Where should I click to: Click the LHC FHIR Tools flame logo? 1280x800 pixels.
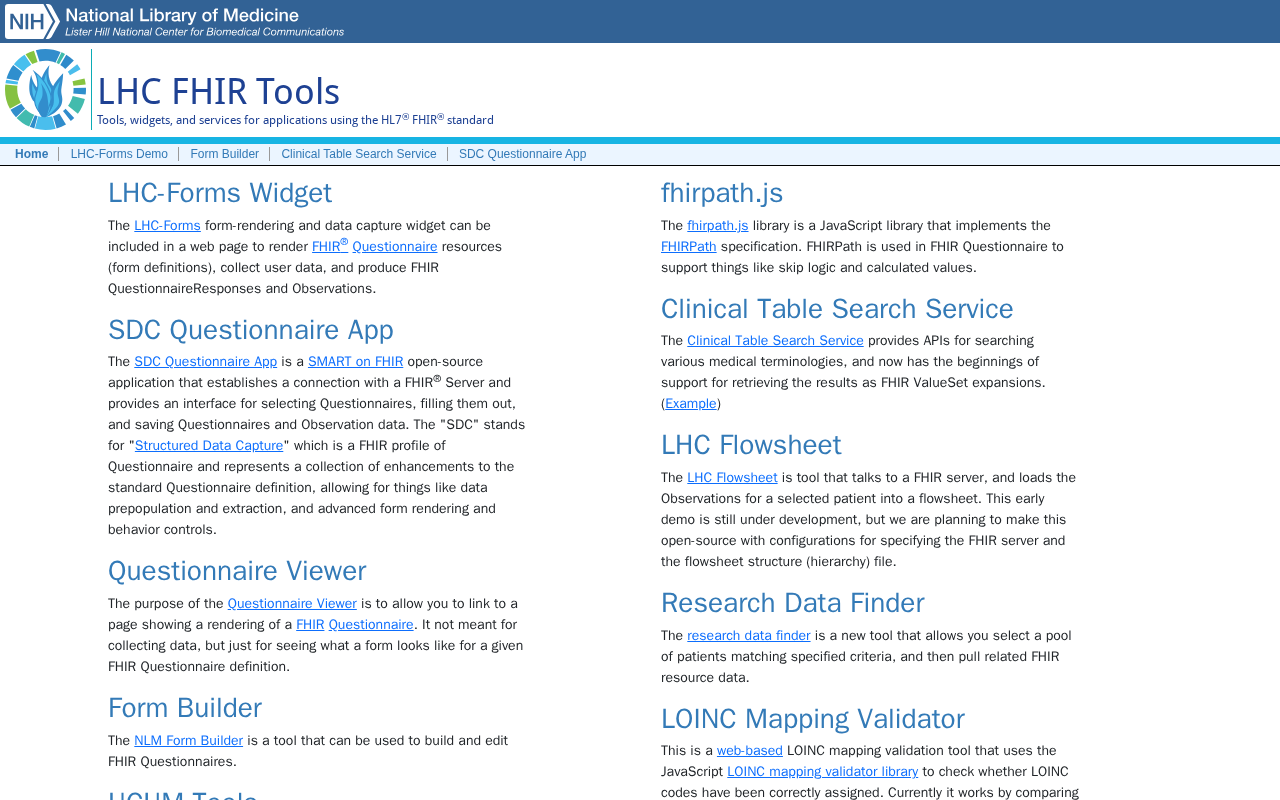point(45,89)
